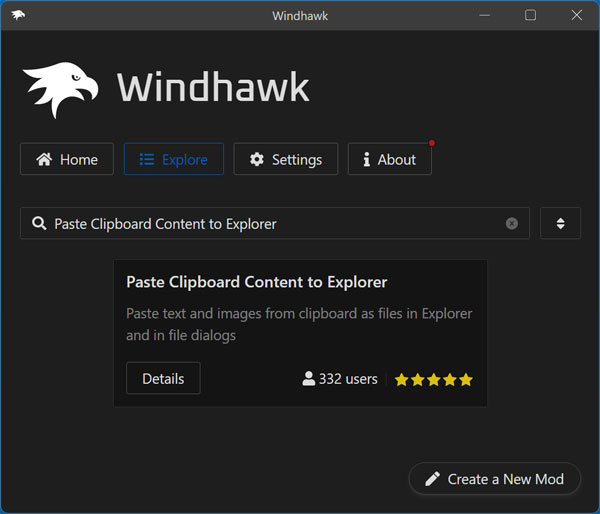600x514 pixels.
Task: Click the magnifier search icon
Action: pyautogui.click(x=39, y=223)
